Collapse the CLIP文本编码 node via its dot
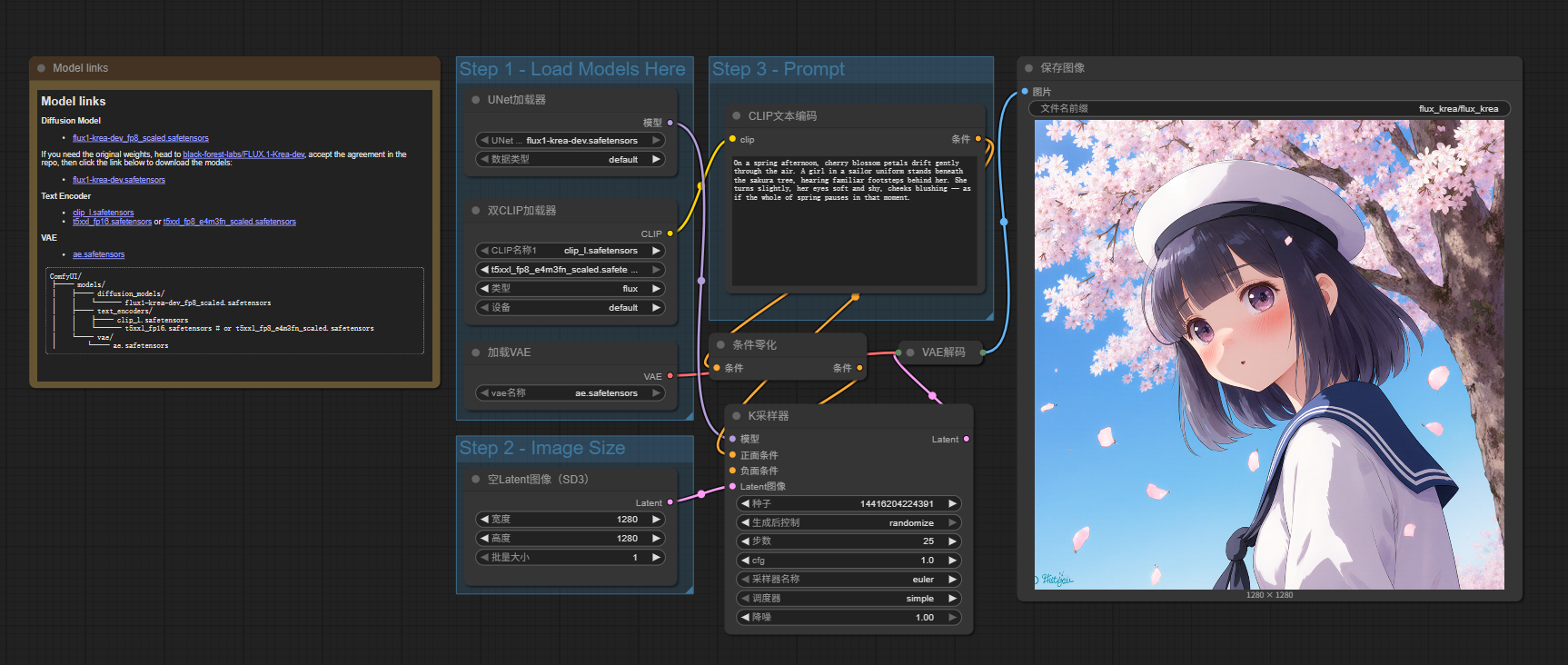1568x665 pixels. tap(737, 116)
